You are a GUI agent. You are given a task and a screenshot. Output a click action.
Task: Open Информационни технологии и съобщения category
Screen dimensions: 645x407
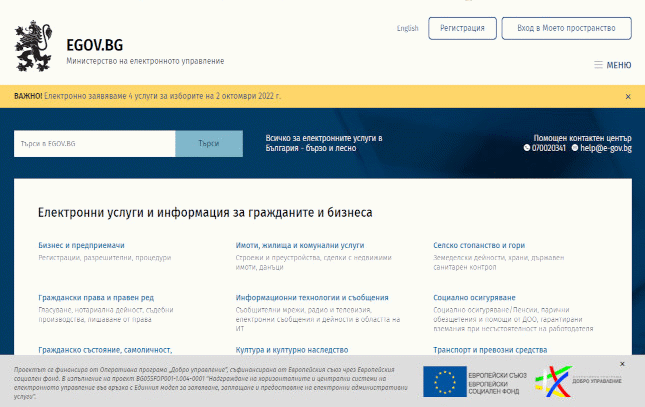[312, 298]
